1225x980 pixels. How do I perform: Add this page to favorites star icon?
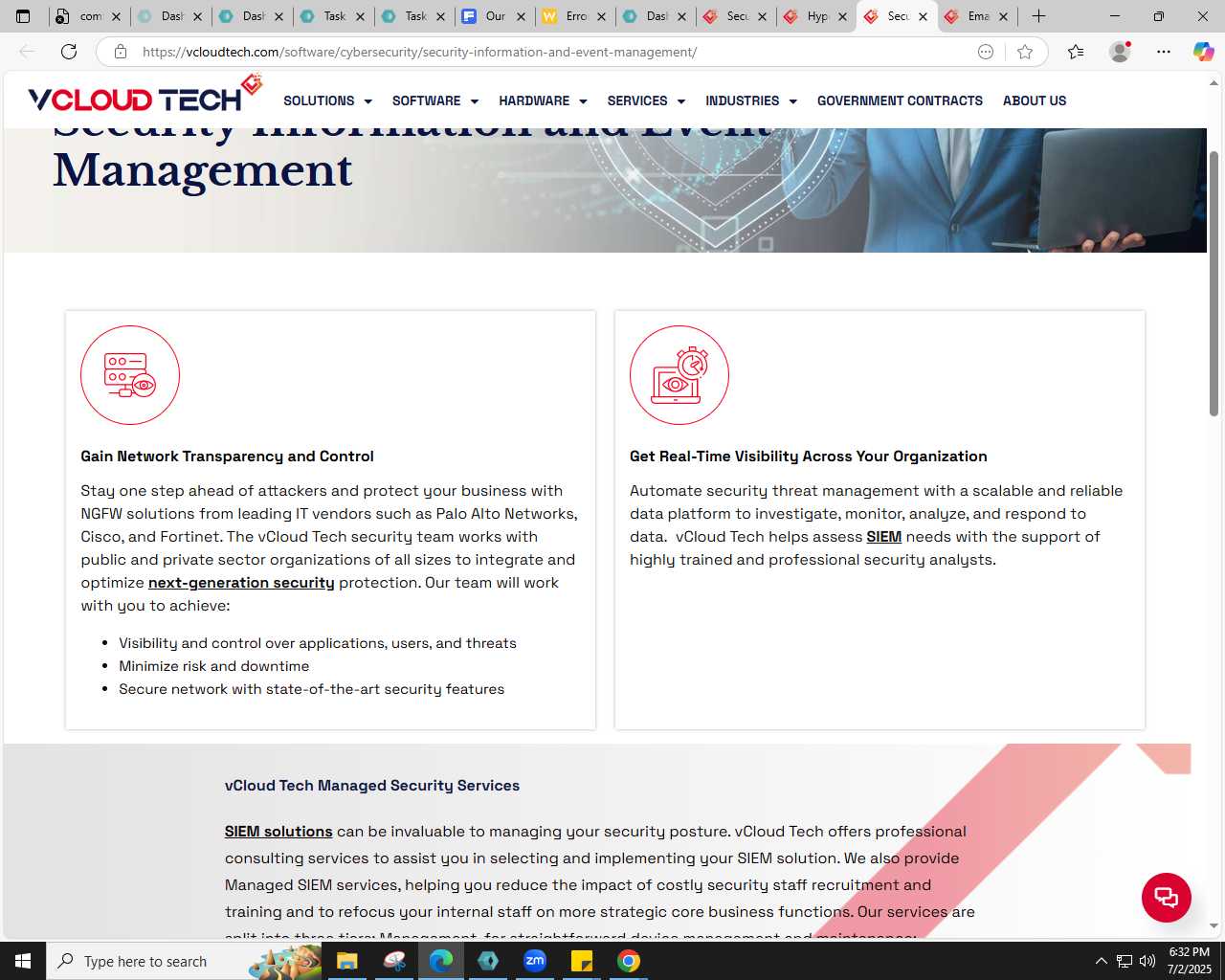click(x=1025, y=52)
